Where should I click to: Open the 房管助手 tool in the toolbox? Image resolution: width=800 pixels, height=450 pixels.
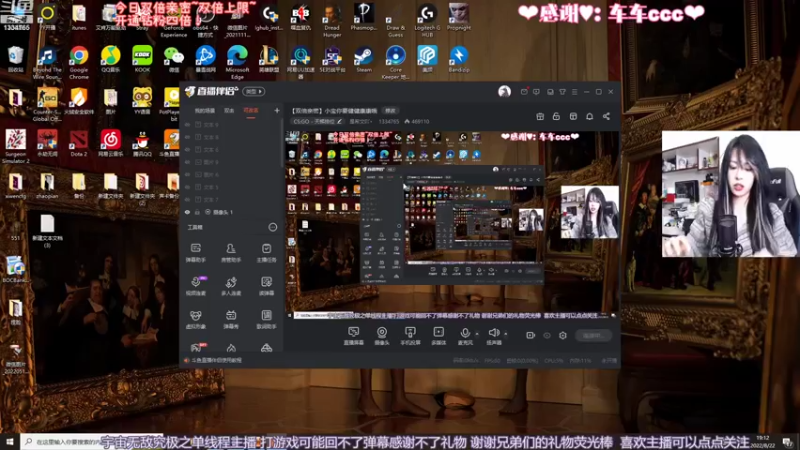(x=231, y=252)
